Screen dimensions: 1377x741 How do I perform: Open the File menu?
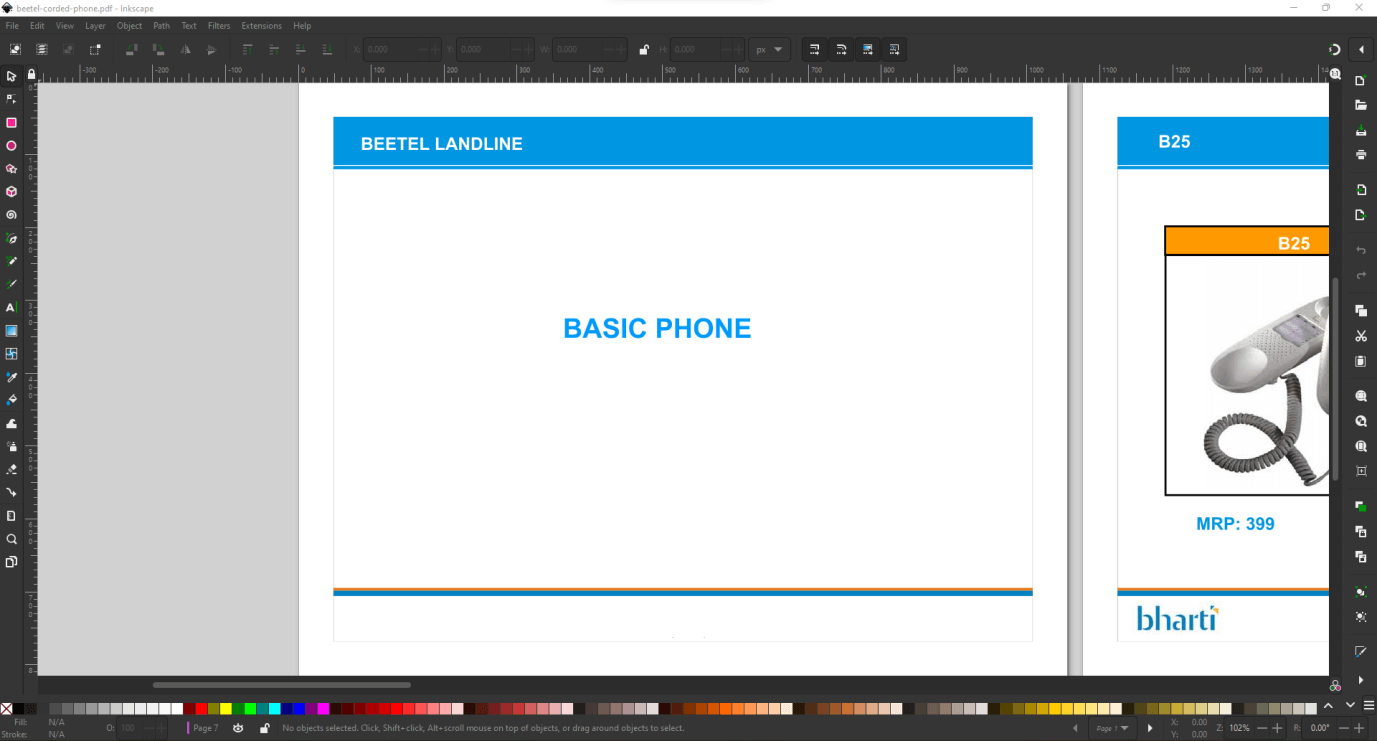(12, 26)
